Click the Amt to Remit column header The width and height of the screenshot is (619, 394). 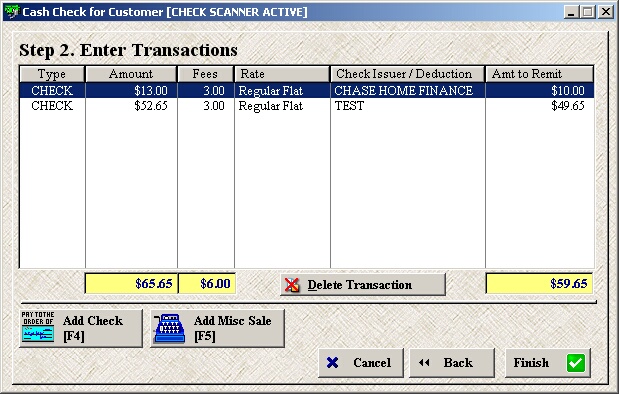[539, 74]
